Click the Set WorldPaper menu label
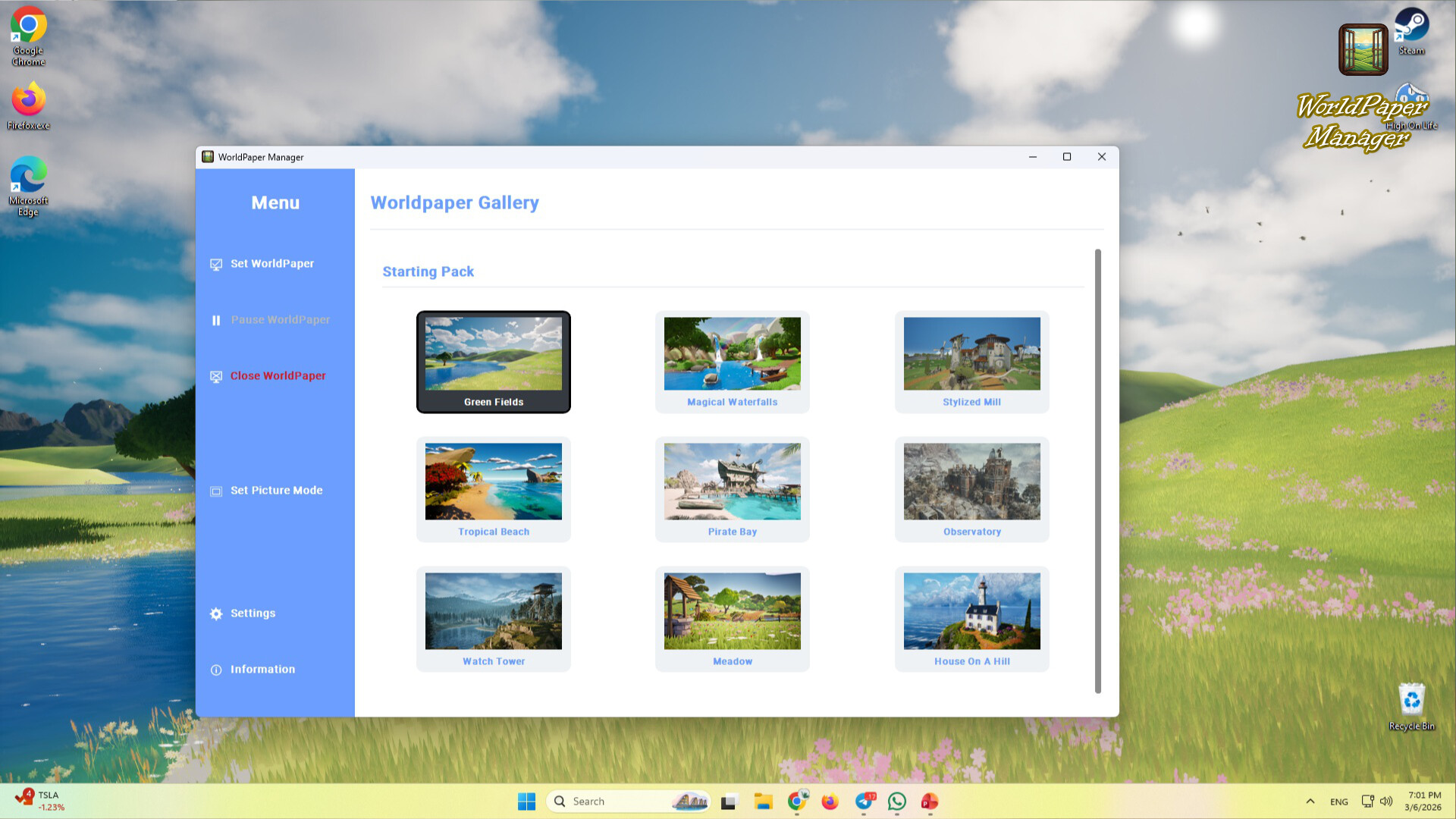 coord(272,264)
